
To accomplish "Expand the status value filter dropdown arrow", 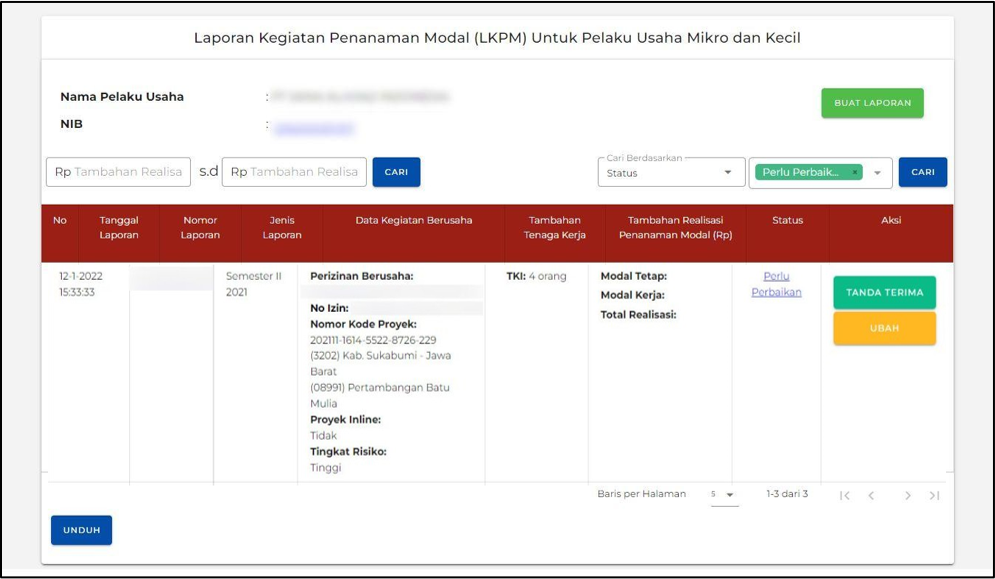I will tap(878, 173).
